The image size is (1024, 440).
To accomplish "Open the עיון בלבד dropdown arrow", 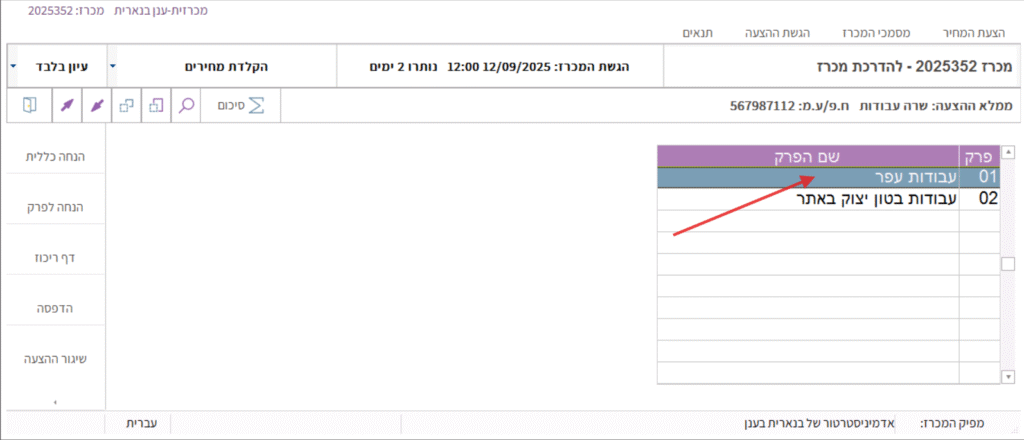I will 12,67.
